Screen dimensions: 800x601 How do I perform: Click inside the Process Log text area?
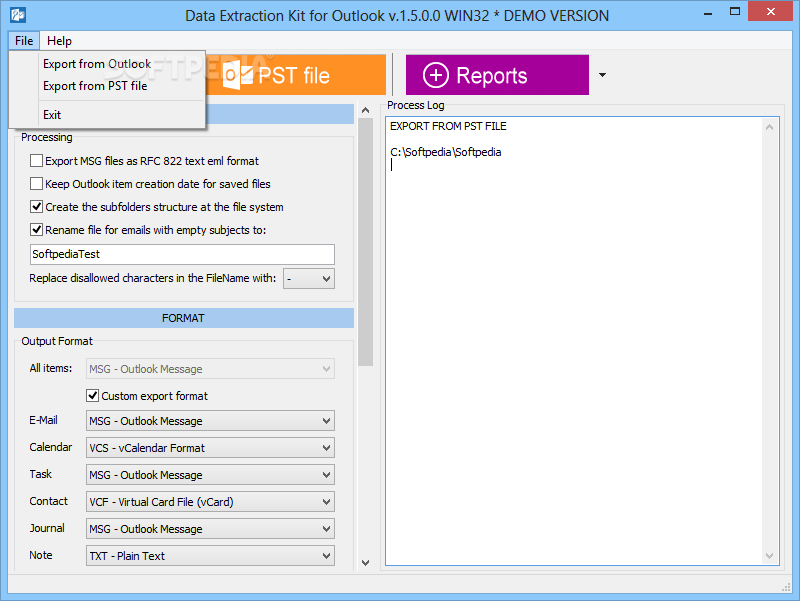coord(574,341)
